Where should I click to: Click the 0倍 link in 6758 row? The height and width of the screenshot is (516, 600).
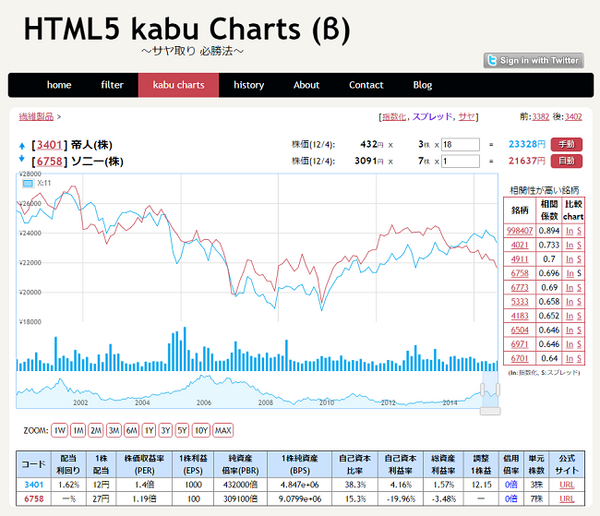[x=511, y=499]
